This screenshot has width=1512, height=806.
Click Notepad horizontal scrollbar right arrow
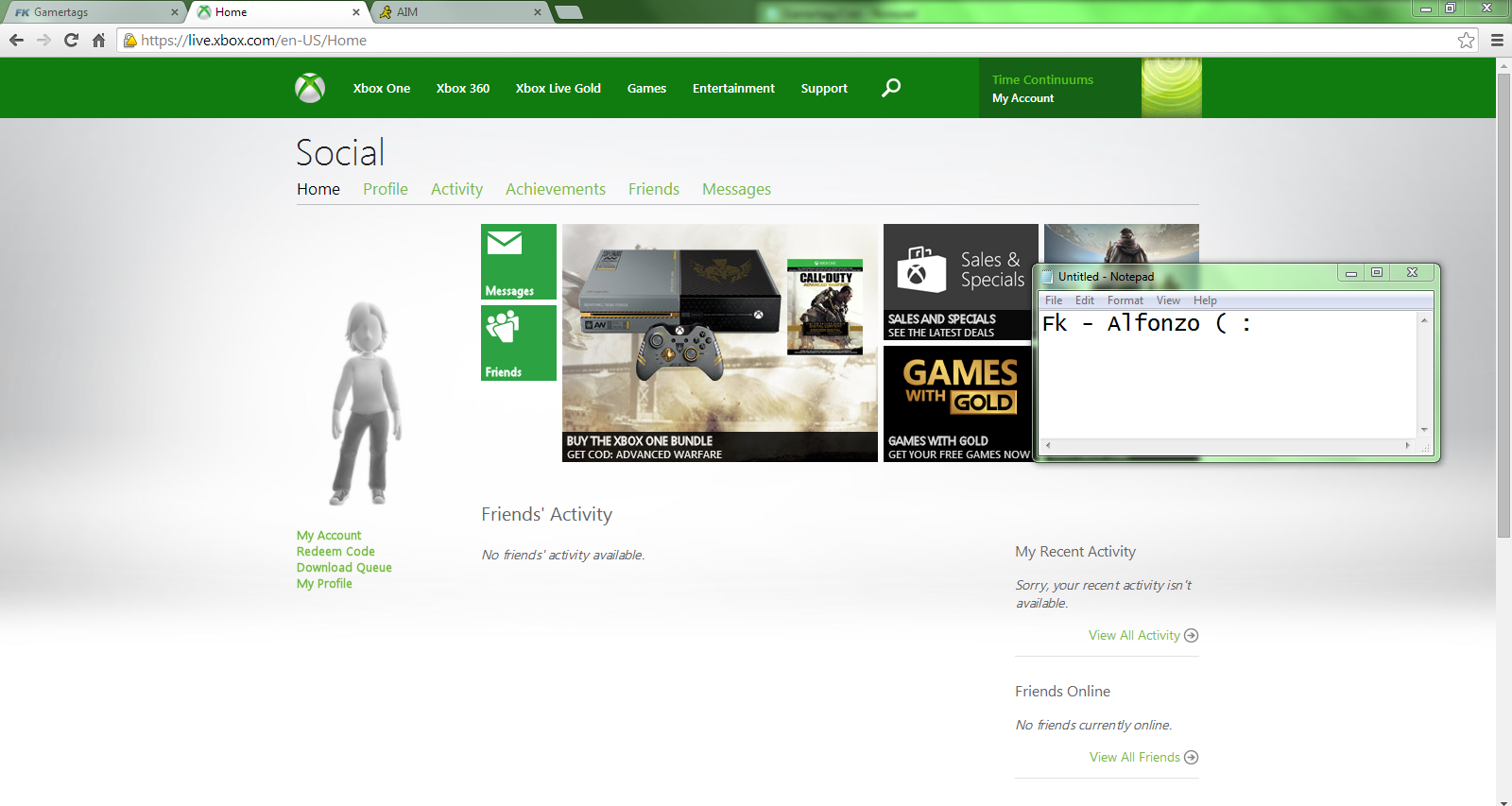pyautogui.click(x=1408, y=445)
